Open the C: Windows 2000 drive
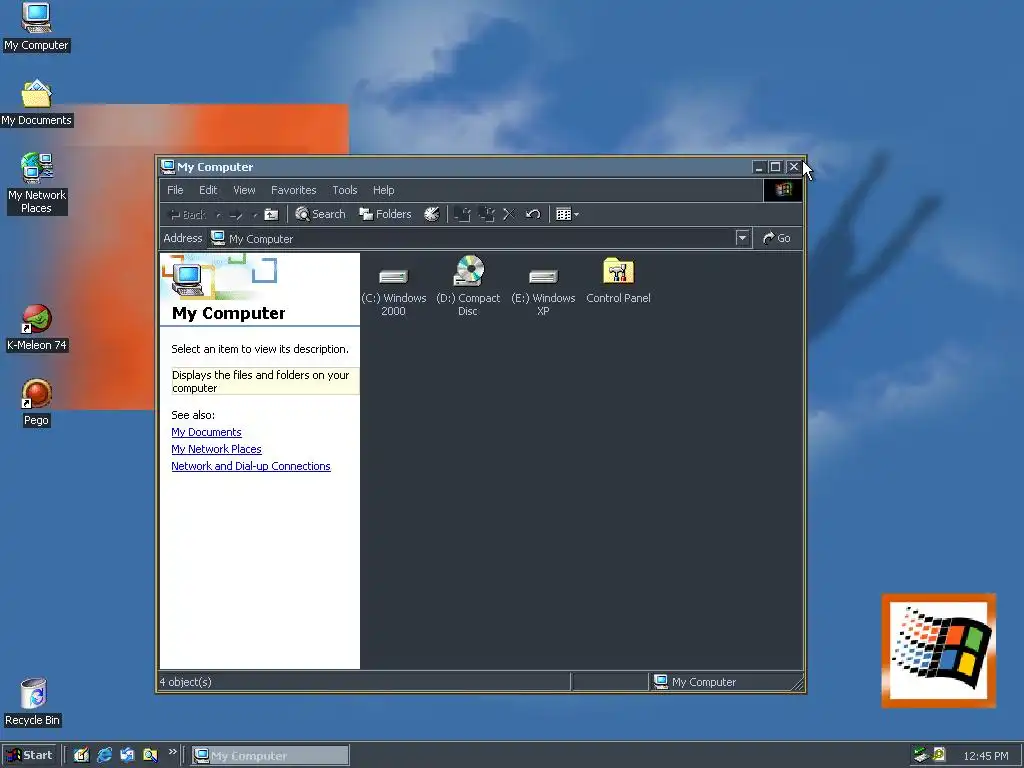The image size is (1024, 768). [393, 287]
